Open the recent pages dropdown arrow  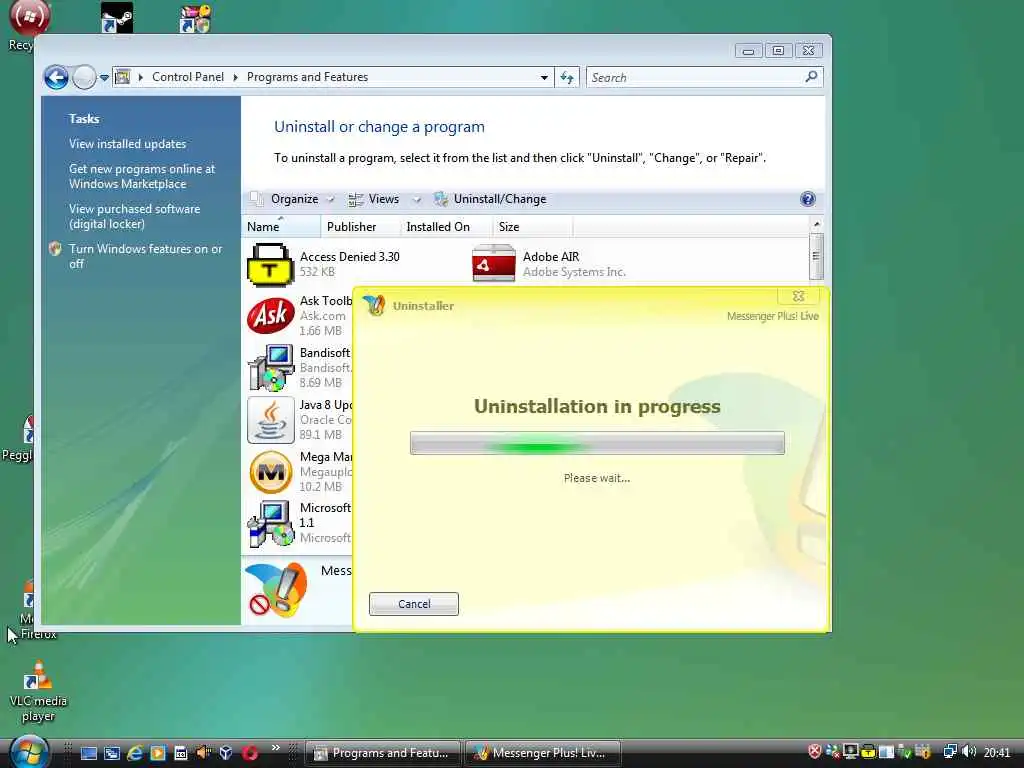pyautogui.click(x=104, y=78)
